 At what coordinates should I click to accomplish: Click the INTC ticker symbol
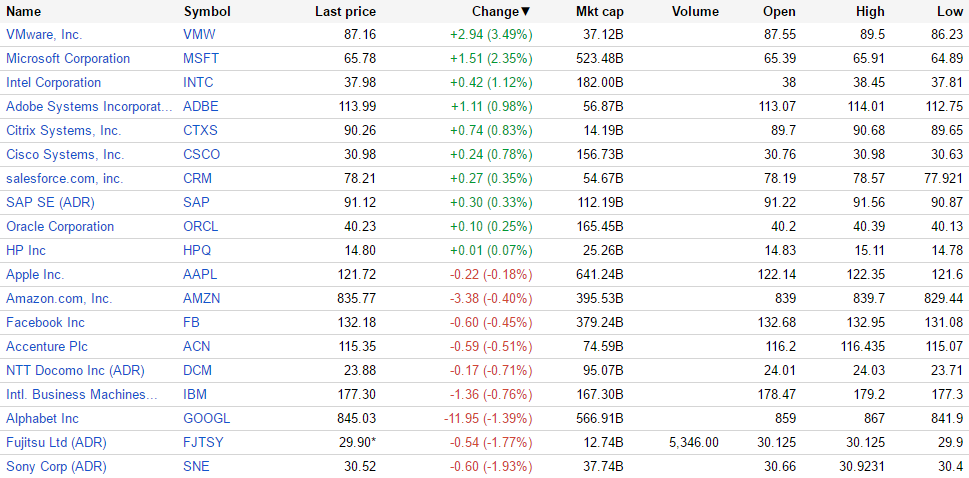pos(198,82)
